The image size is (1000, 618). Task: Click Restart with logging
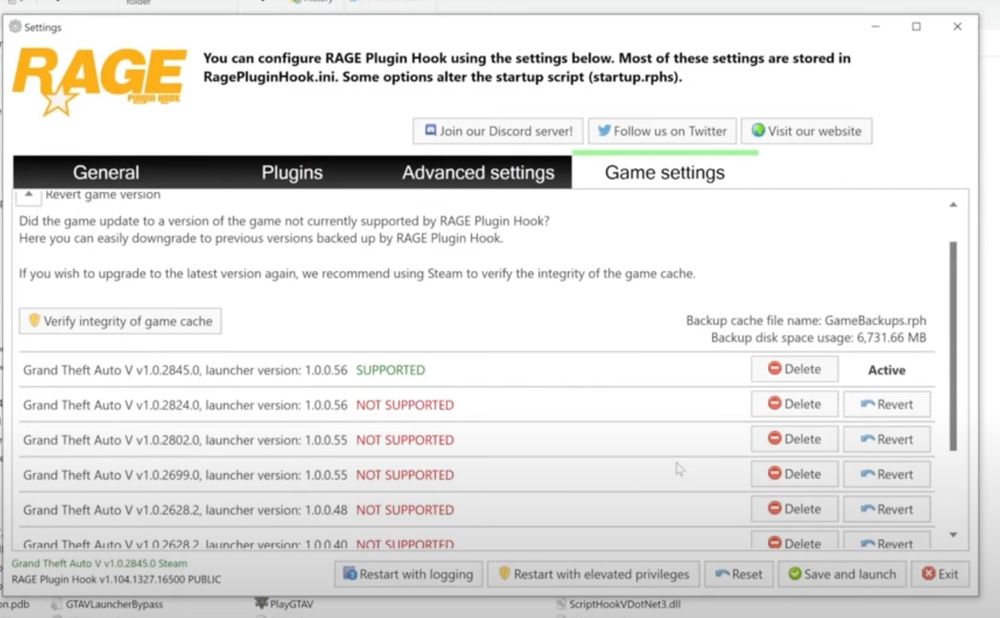tap(409, 574)
